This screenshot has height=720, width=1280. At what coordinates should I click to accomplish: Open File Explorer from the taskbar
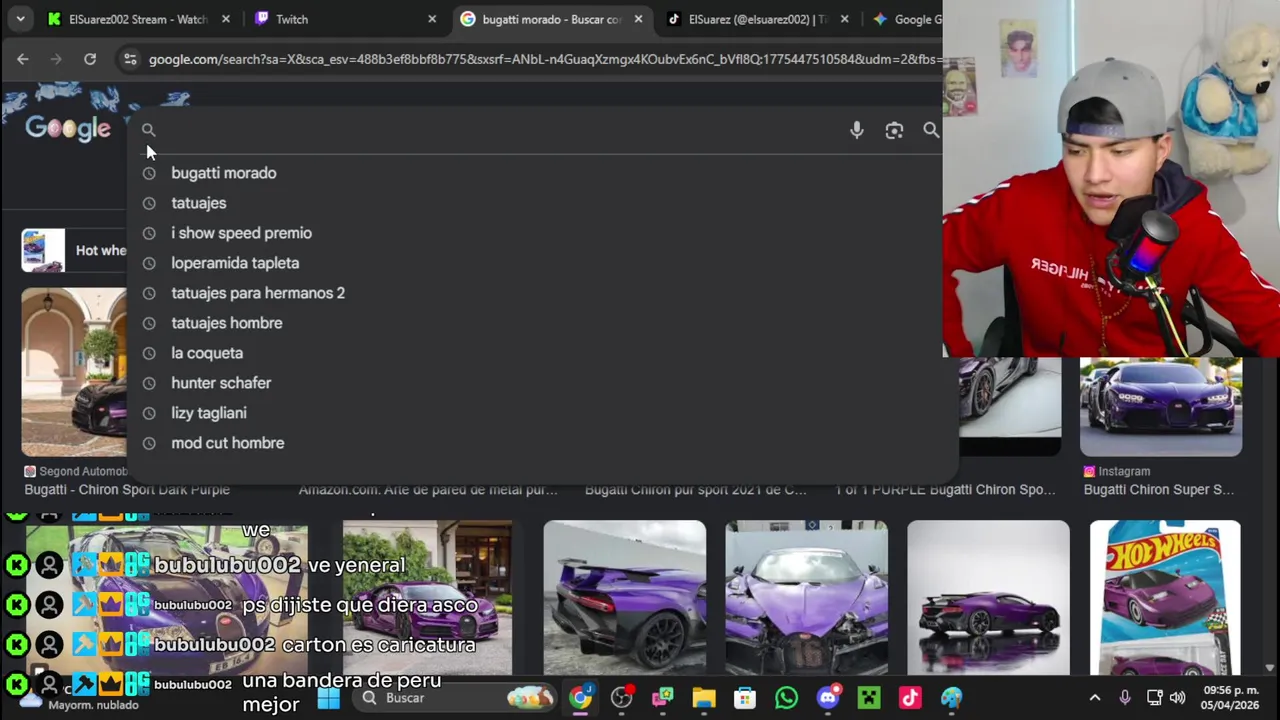(x=704, y=698)
